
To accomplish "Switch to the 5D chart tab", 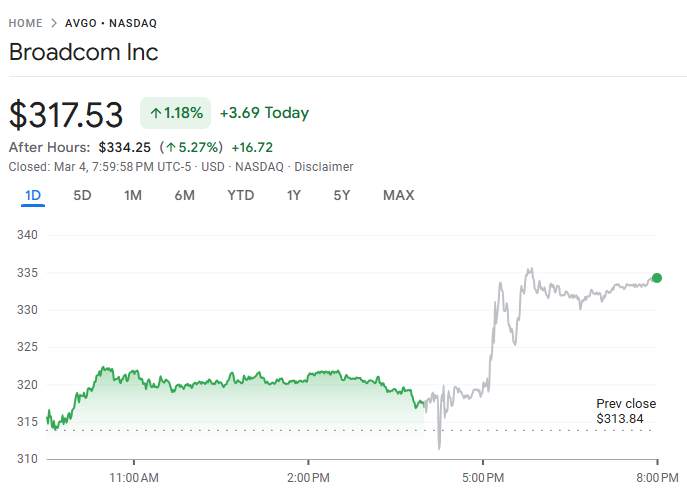I will [82, 195].
